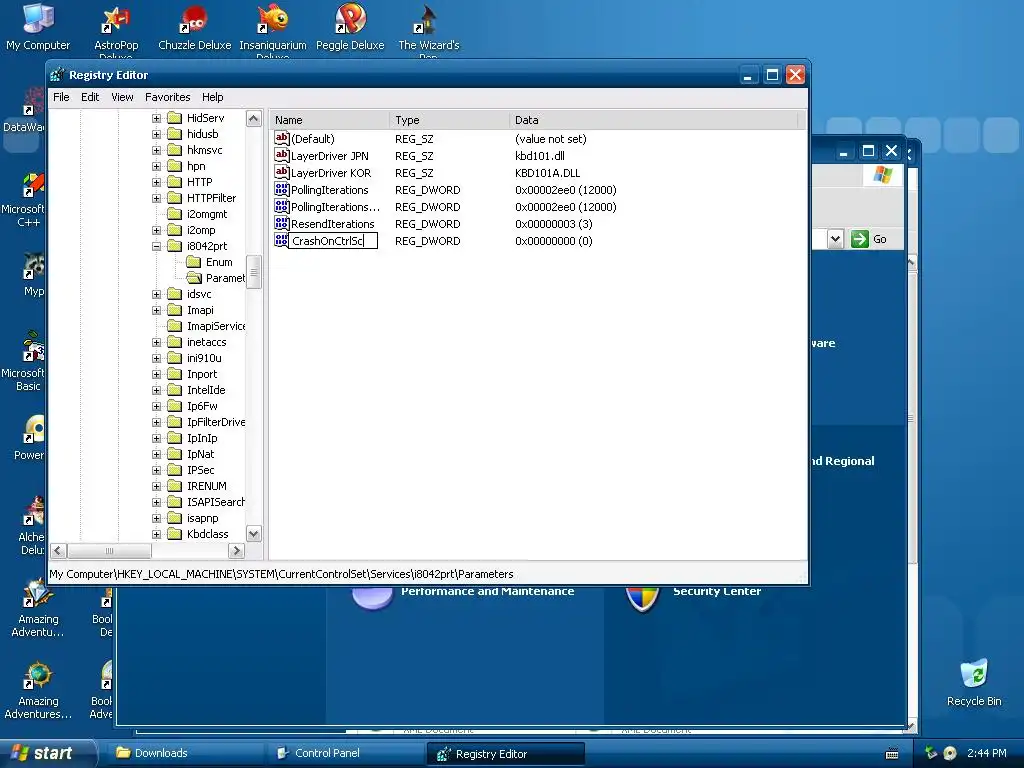Click the Data column header
The image size is (1024, 768).
coord(654,120)
